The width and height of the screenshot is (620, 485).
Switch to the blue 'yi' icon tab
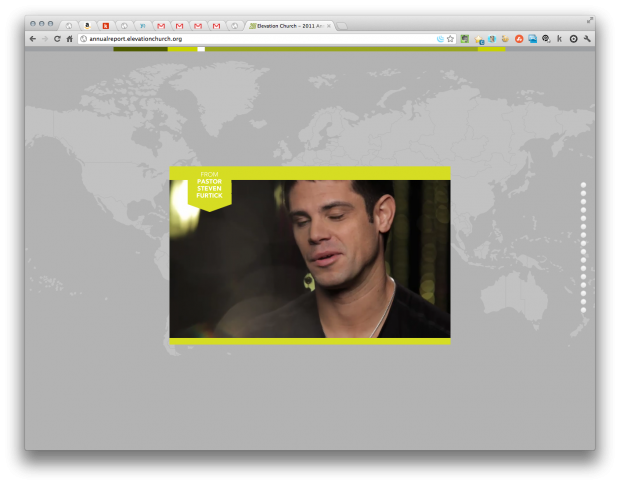pos(143,26)
